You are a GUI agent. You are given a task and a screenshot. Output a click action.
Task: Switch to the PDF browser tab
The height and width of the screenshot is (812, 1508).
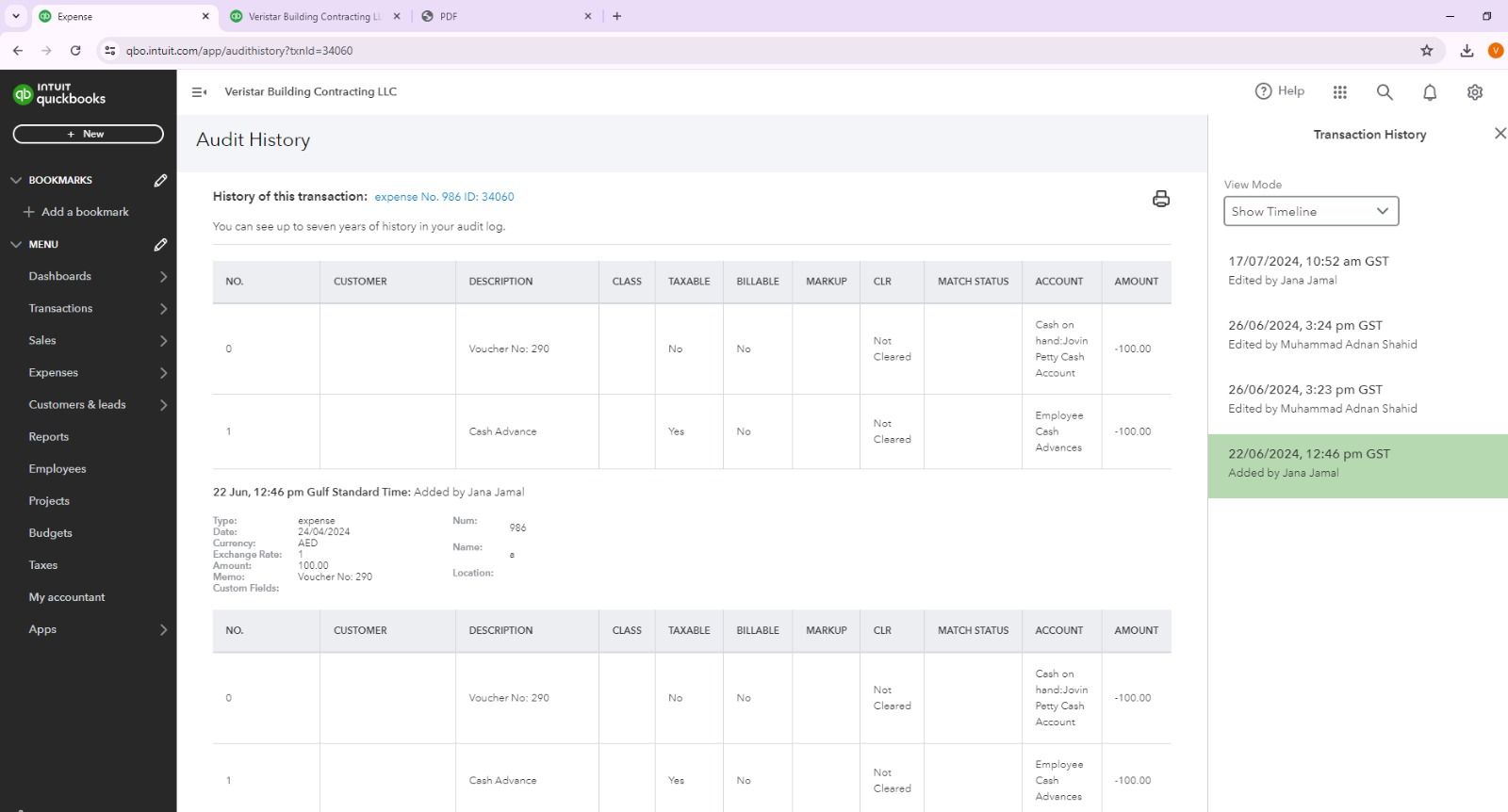[x=506, y=16]
